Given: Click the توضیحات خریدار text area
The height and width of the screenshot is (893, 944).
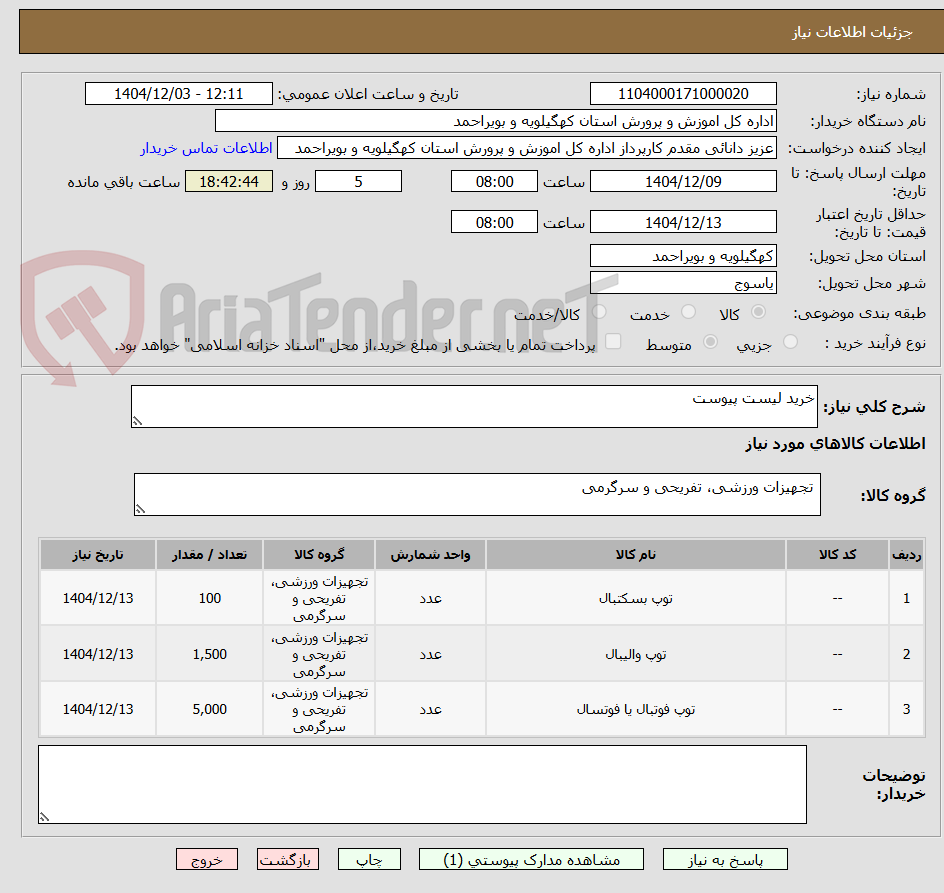Looking at the screenshot, I should 422,785.
